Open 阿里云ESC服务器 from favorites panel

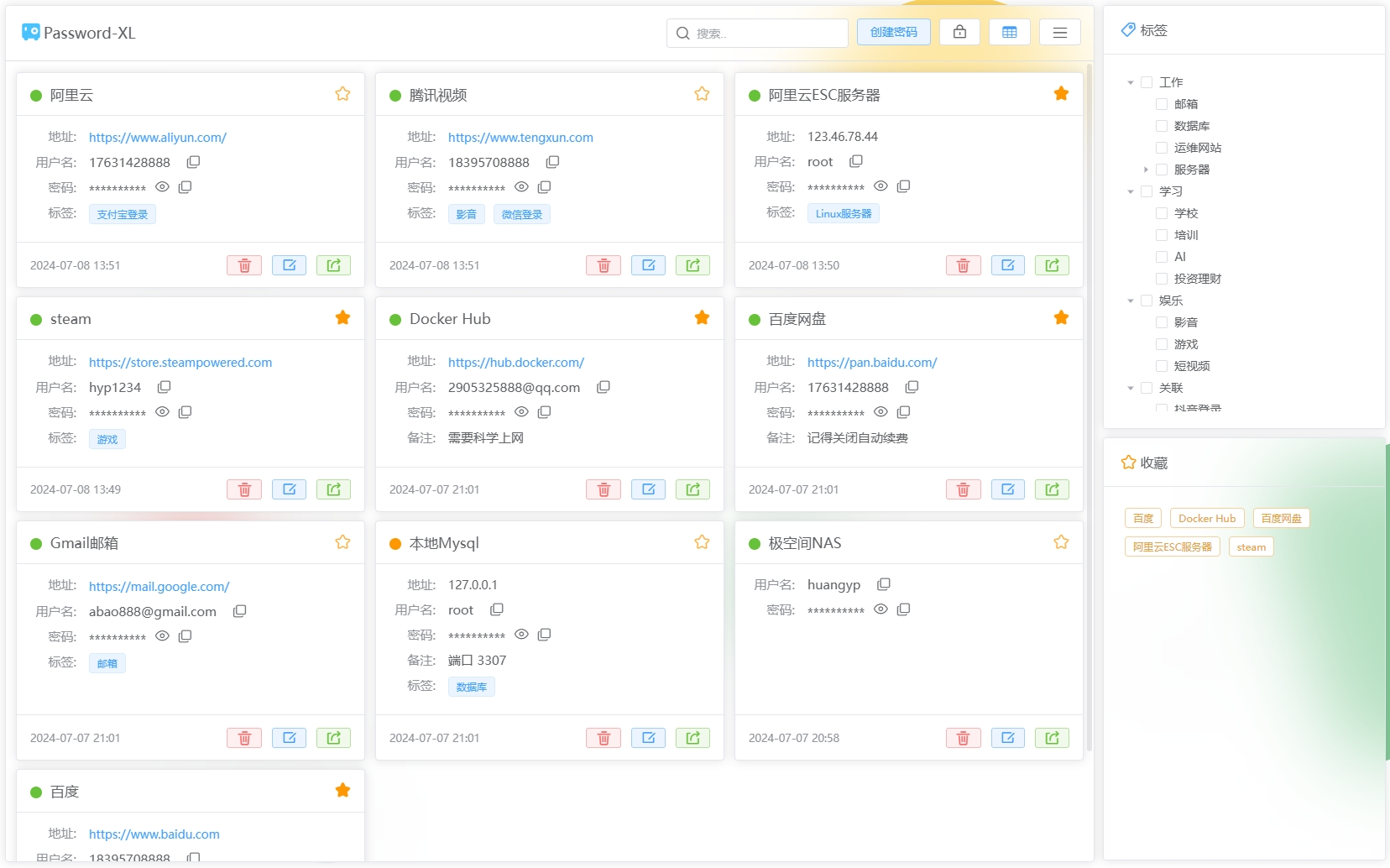click(1173, 547)
